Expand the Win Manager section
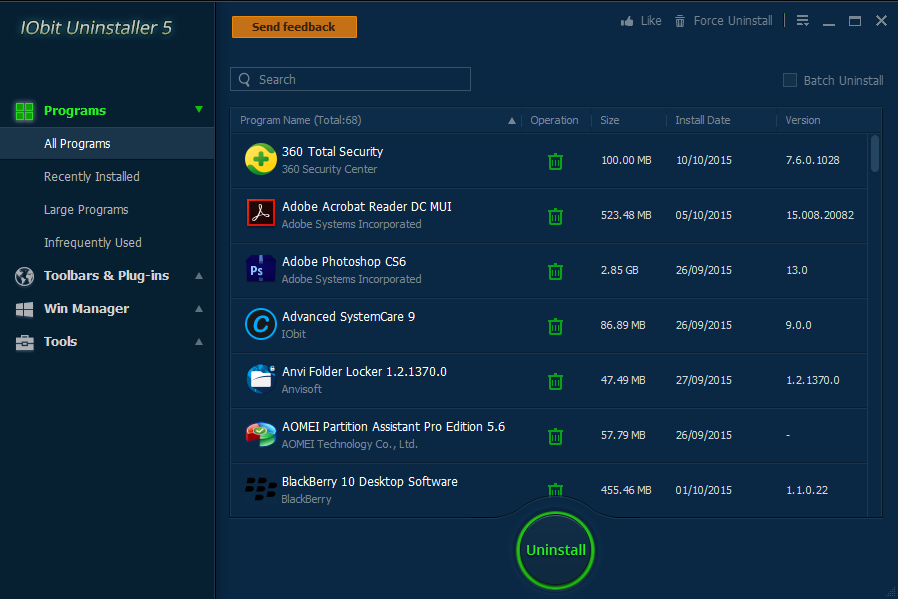898x599 pixels. point(200,309)
